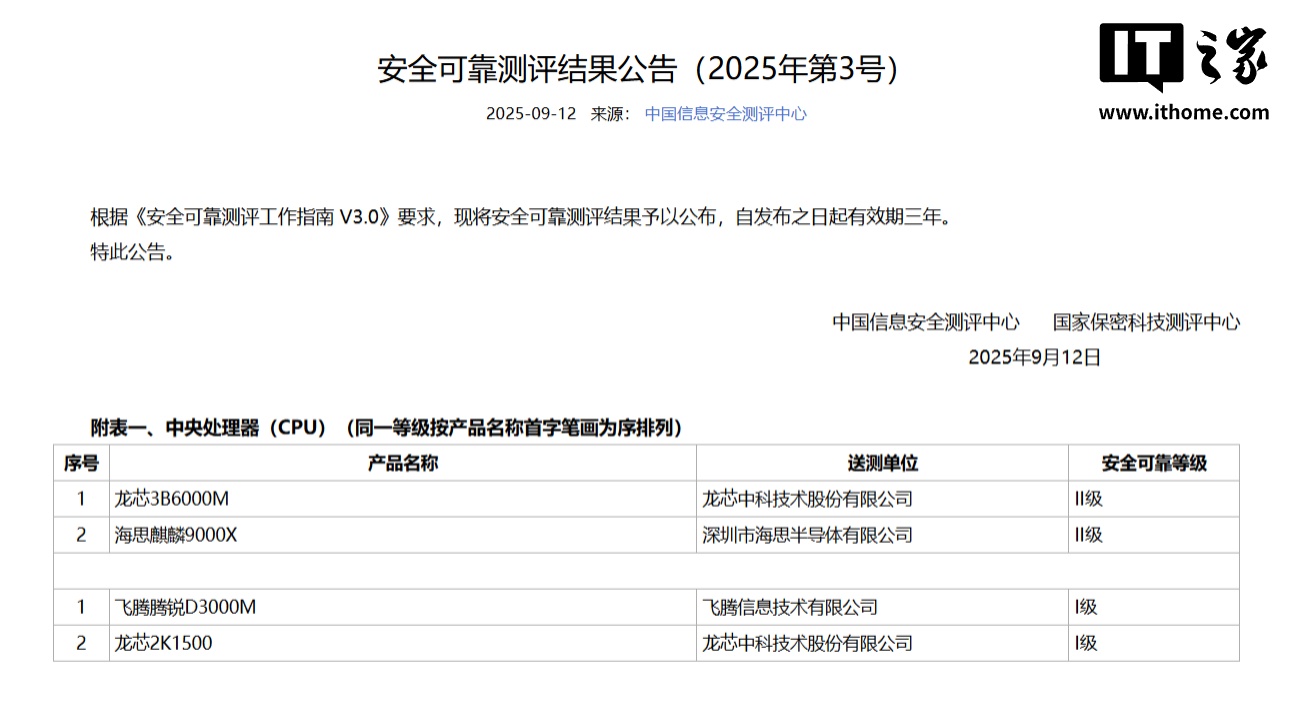Click the I级 rating for 龙芯2K1500
Image resolution: width=1289 pixels, height=707 pixels.
1086,643
